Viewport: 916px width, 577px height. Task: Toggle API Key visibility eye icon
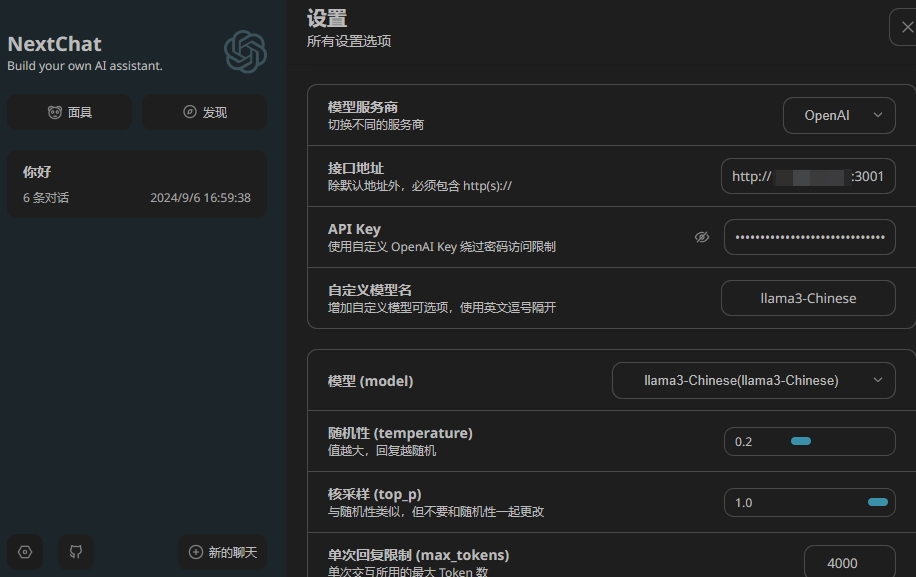click(x=702, y=237)
